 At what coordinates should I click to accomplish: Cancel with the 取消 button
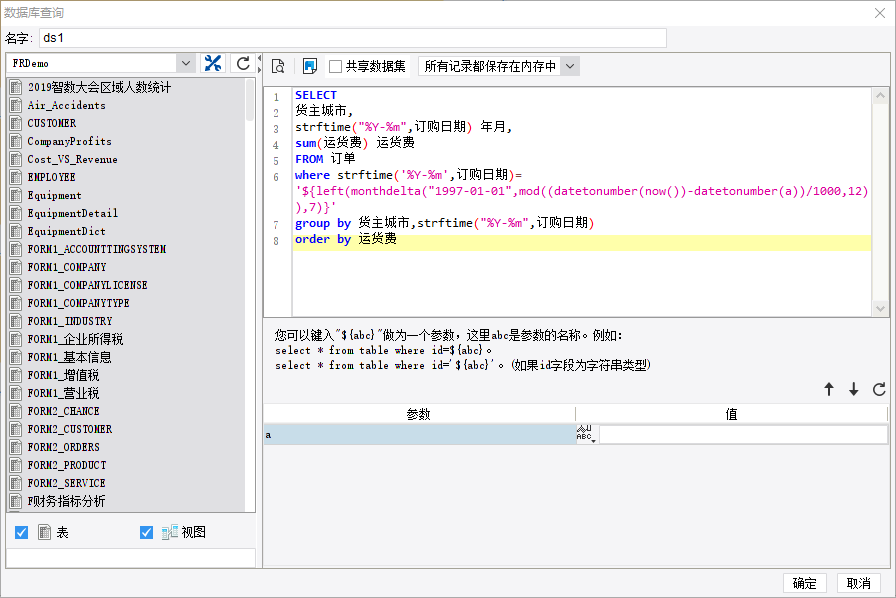click(858, 583)
